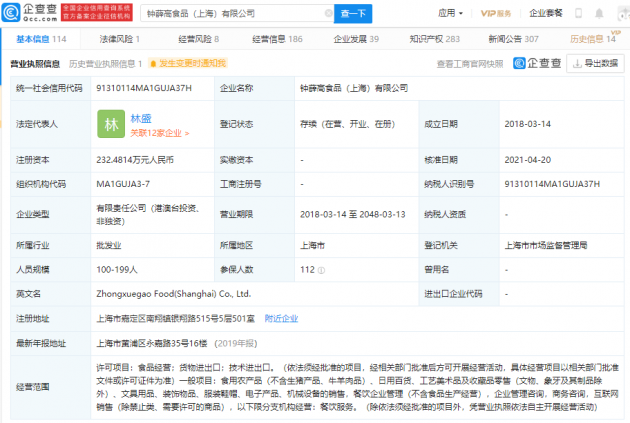Clear the search box with the X icon
Image resolution: width=630 pixels, height=423 pixels.
tap(328, 13)
